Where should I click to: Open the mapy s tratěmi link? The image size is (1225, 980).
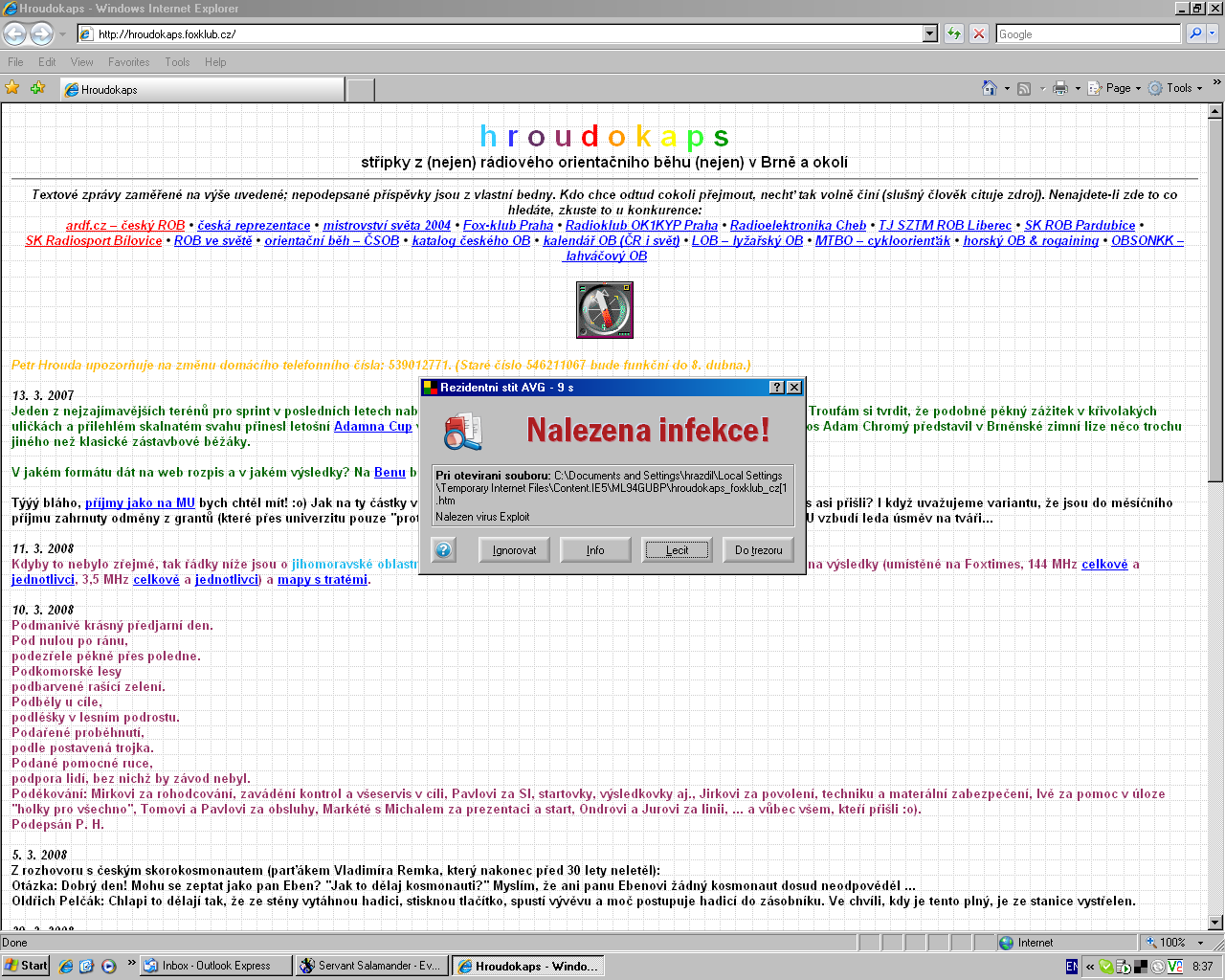323,580
